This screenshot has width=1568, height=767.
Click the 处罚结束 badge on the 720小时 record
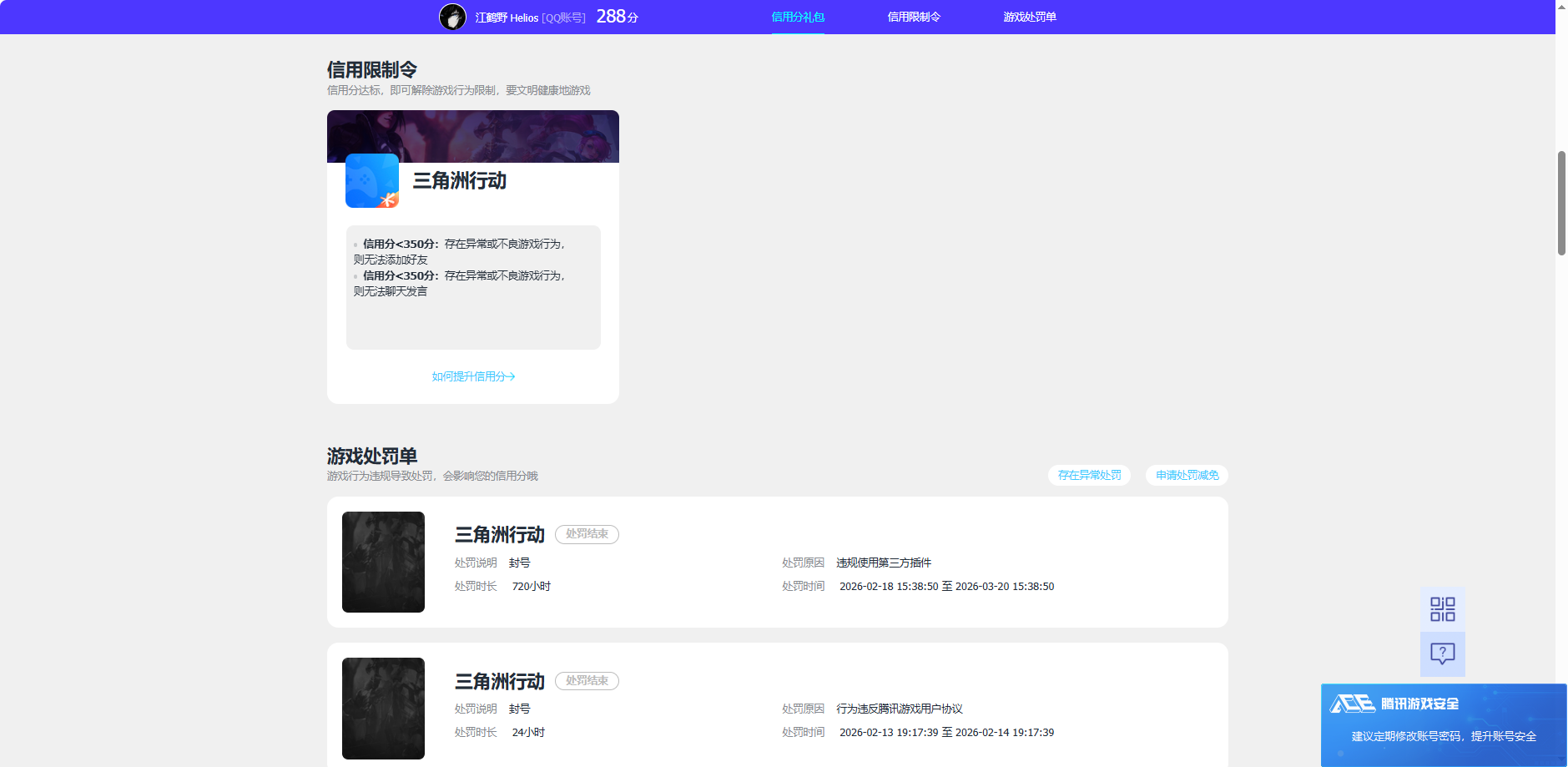(587, 534)
